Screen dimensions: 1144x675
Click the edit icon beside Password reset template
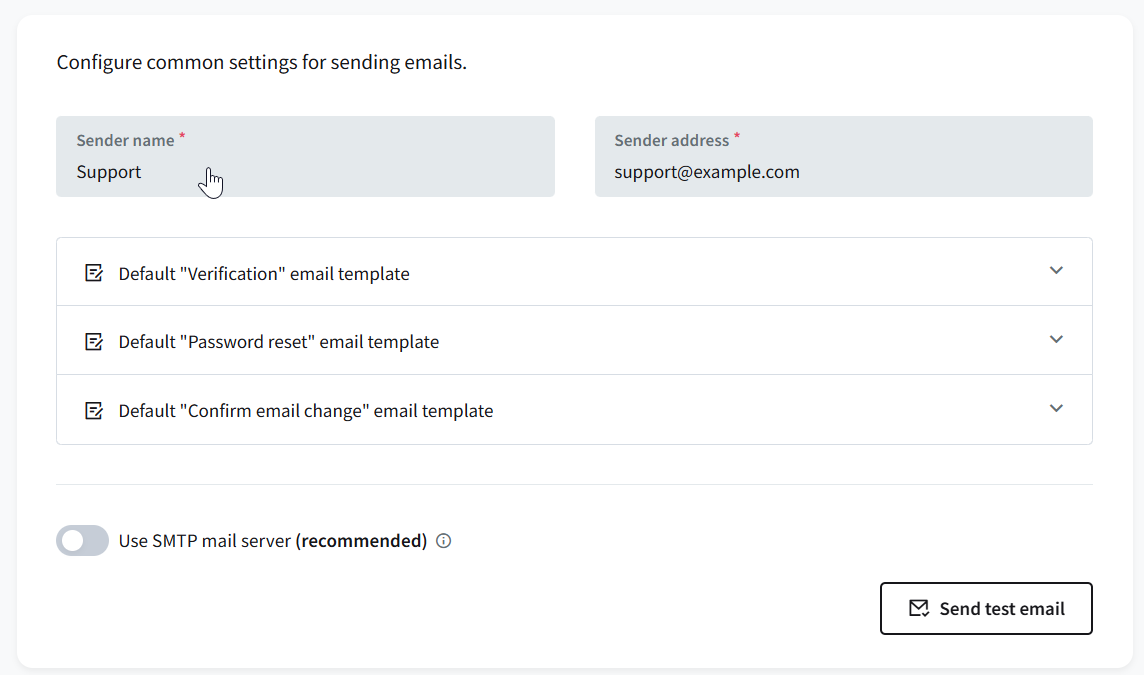click(94, 341)
